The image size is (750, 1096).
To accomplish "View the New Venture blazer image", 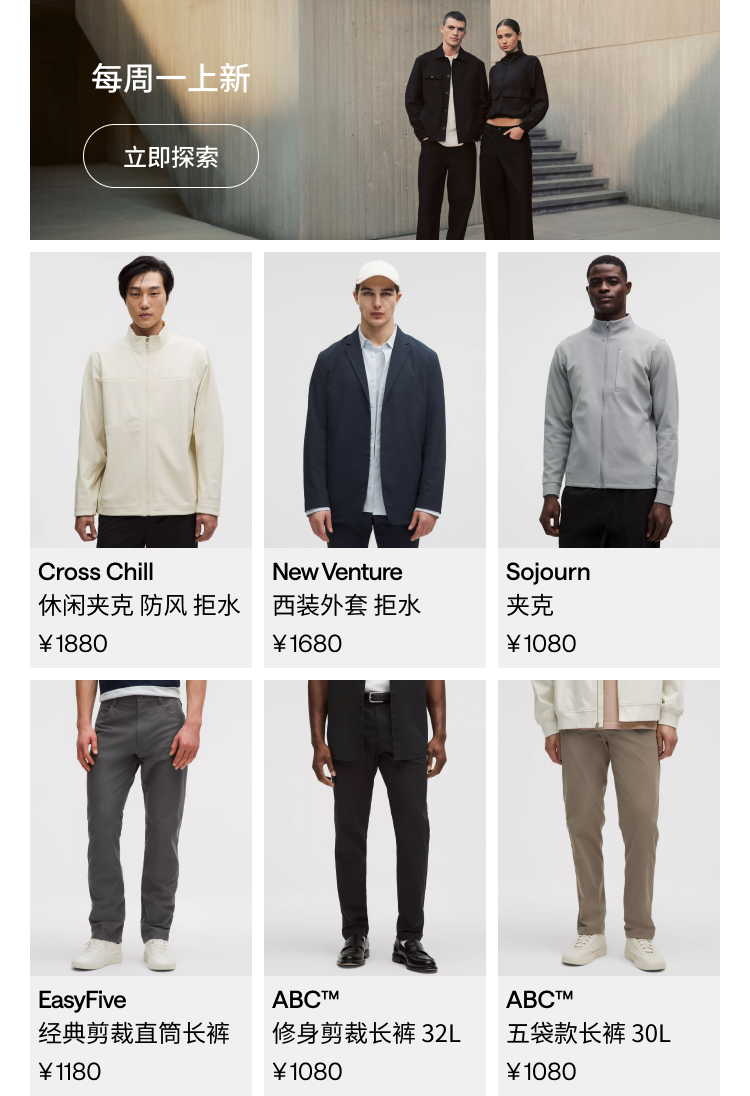I will click(x=375, y=400).
